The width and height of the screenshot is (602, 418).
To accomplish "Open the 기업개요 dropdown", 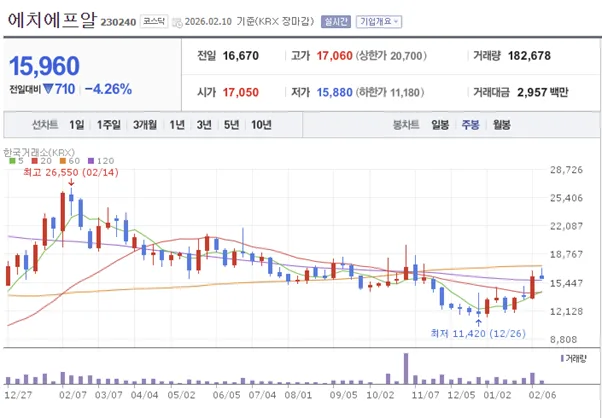I will click(x=379, y=21).
